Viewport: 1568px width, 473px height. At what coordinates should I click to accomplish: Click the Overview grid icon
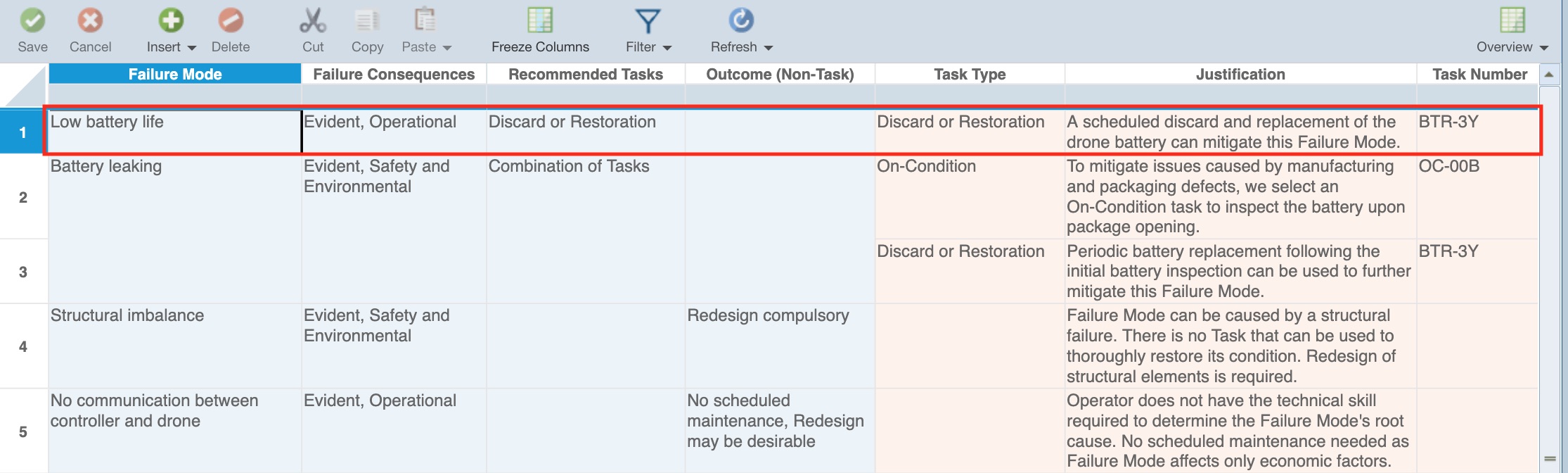click(1512, 20)
